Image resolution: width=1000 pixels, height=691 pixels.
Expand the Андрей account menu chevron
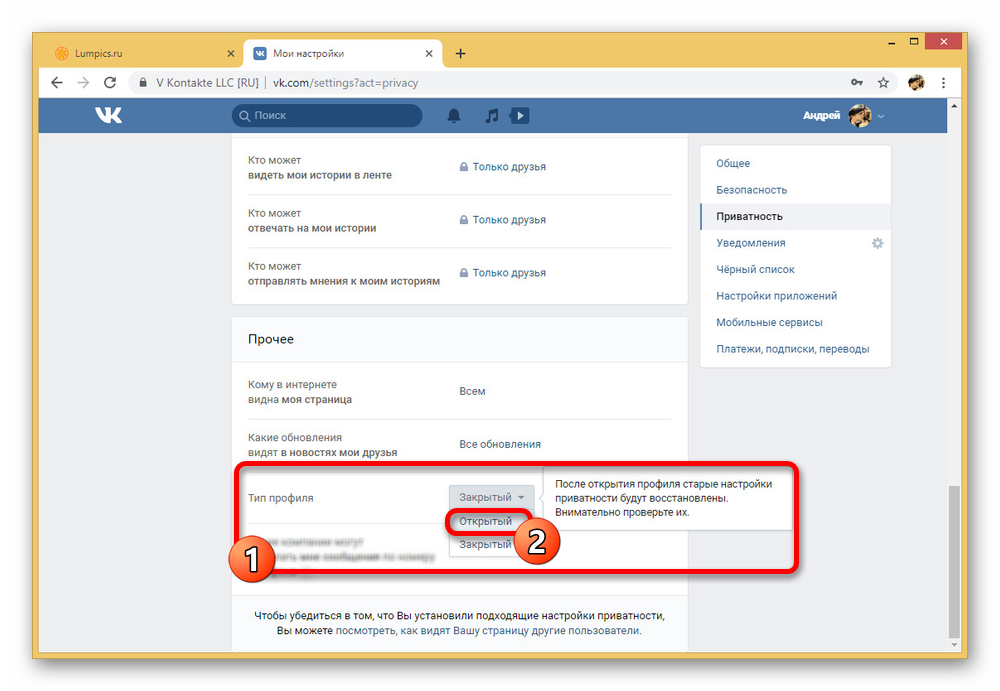point(881,116)
